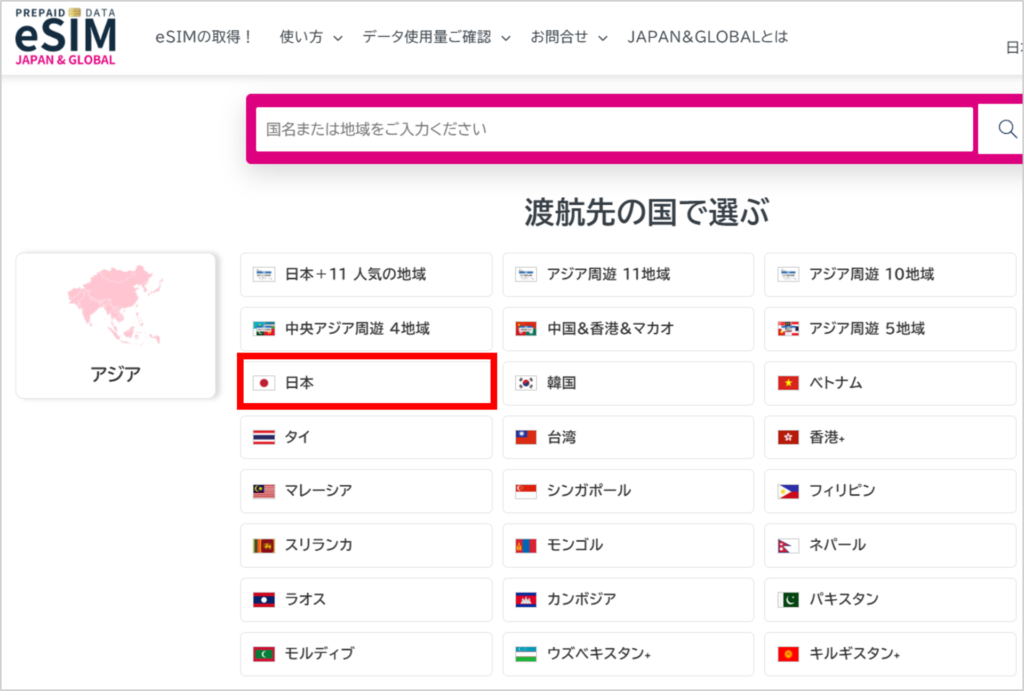Click the Vietnam flag icon beside ベトナム
1024x691 pixels.
click(x=787, y=383)
